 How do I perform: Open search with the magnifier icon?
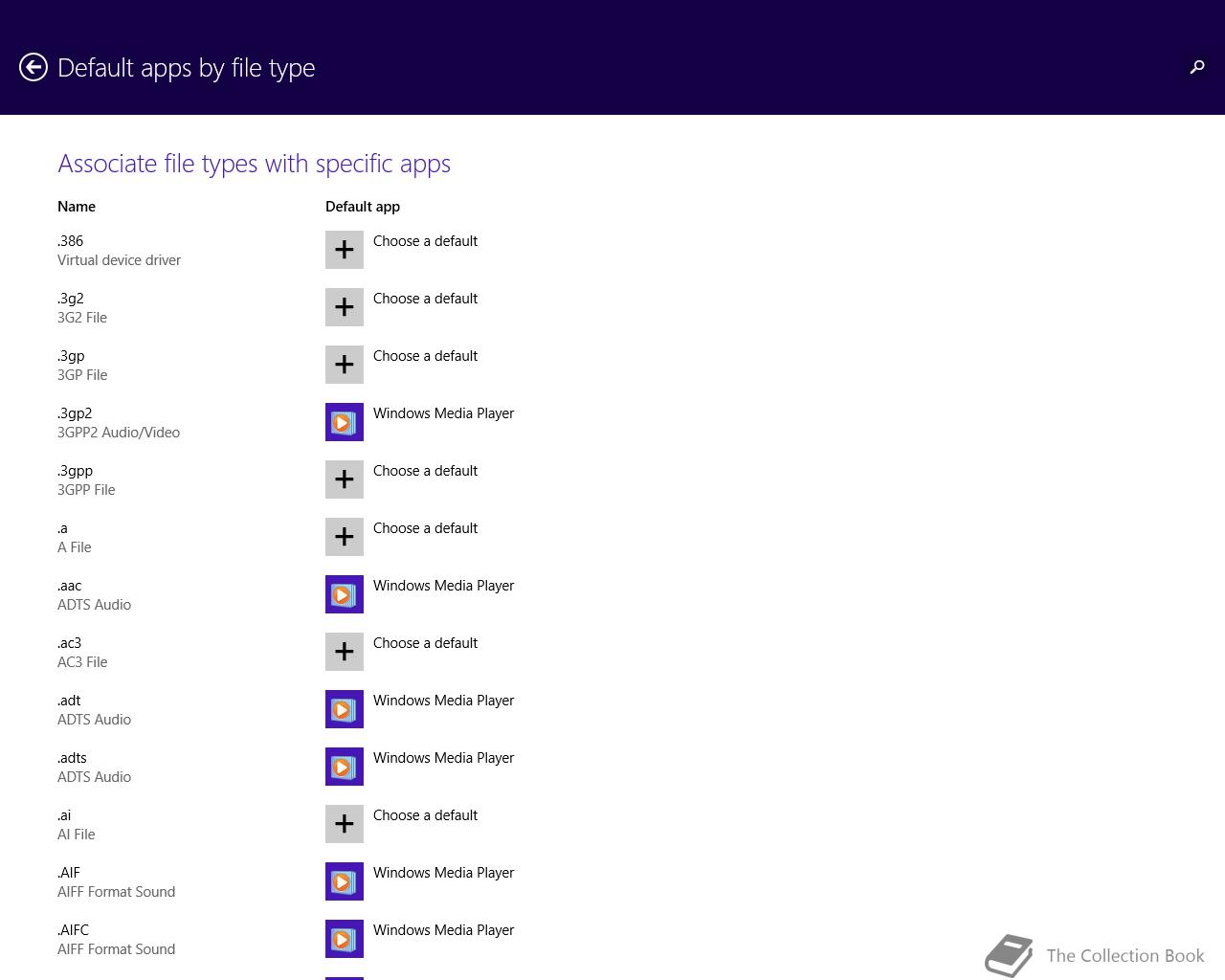pyautogui.click(x=1196, y=67)
